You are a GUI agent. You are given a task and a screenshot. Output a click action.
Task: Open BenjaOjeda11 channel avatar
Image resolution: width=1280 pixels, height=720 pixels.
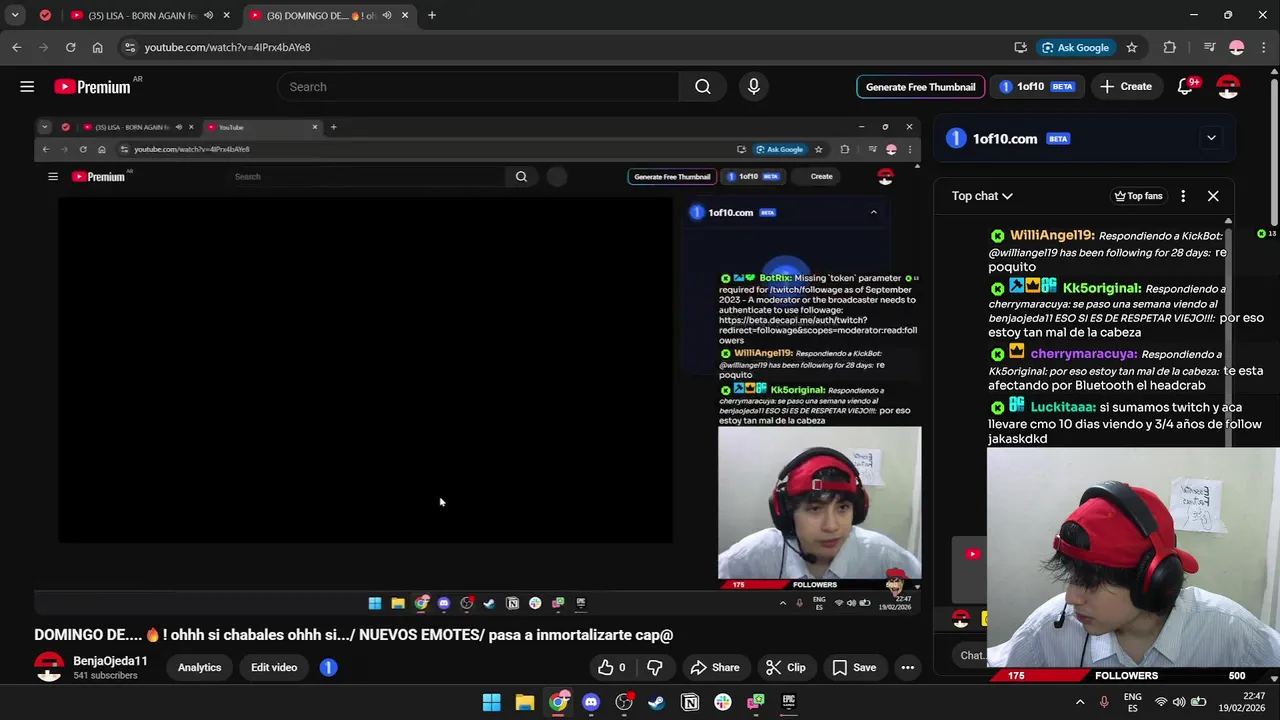point(49,667)
